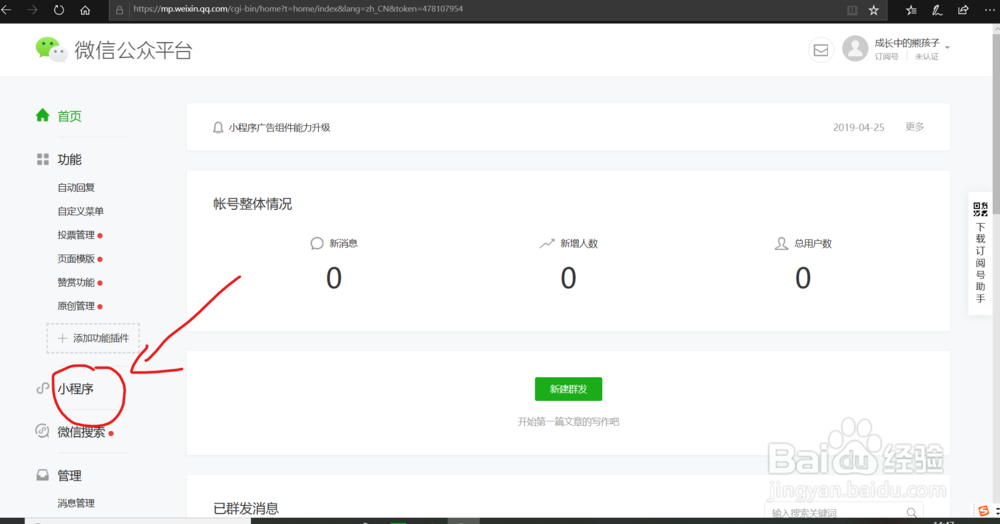The height and width of the screenshot is (524, 1000).
Task: Click 更多 announcements link
Action: [x=915, y=127]
